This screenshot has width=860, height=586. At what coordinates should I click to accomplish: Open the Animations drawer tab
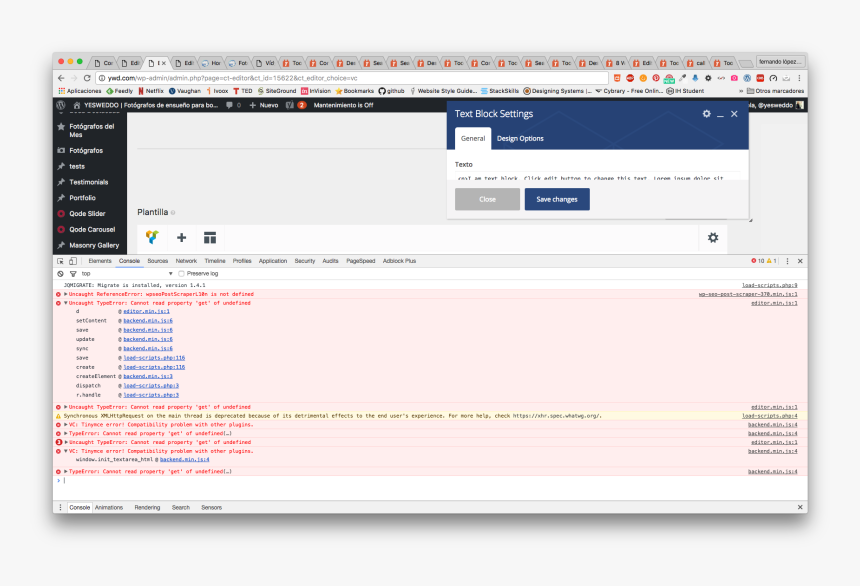pos(109,508)
